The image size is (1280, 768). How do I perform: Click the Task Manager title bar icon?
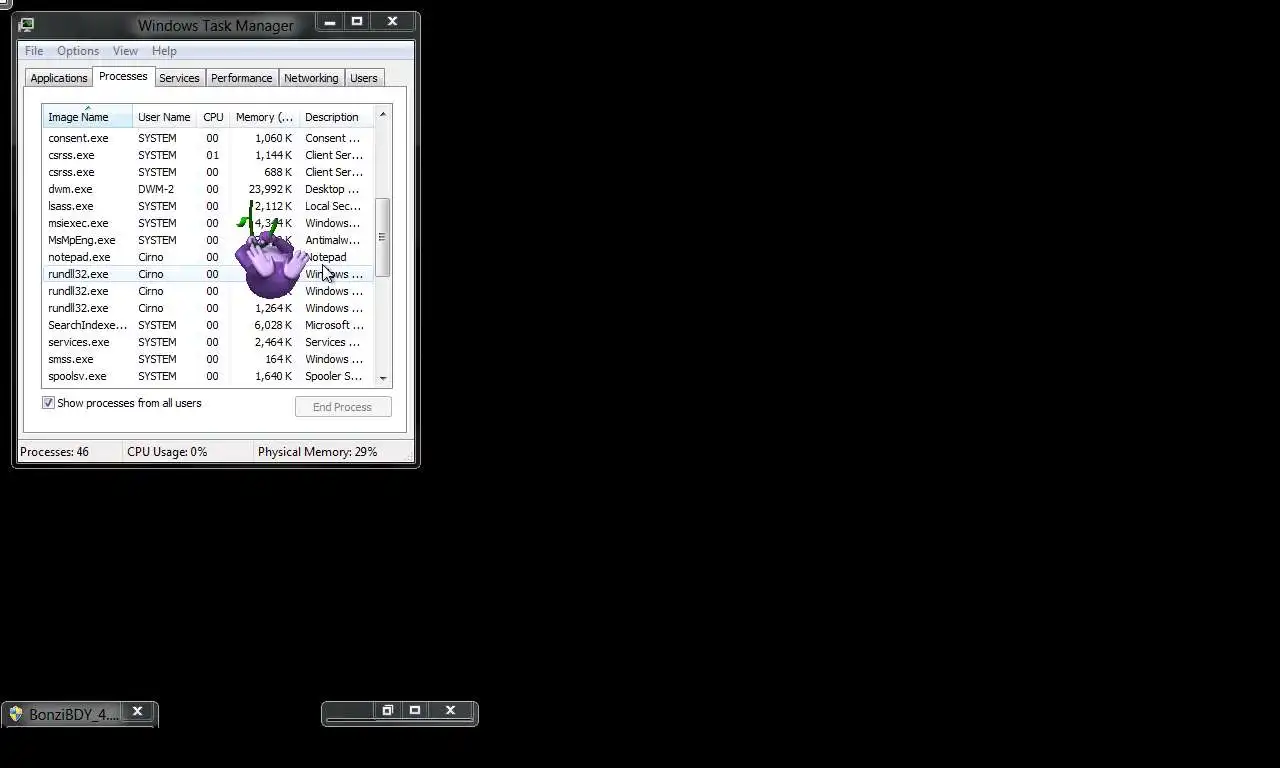coord(26,25)
